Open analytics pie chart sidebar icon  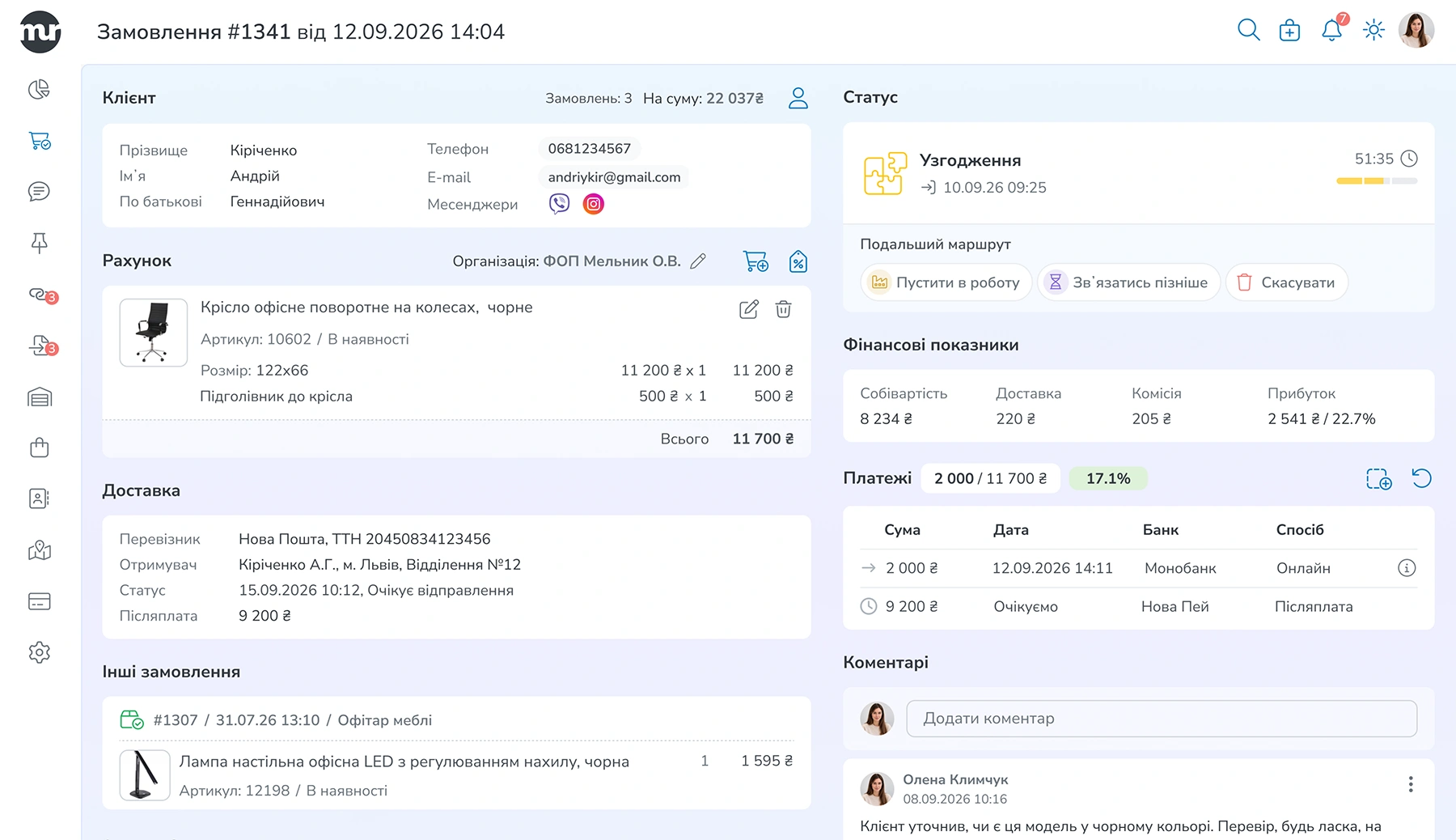point(39,89)
